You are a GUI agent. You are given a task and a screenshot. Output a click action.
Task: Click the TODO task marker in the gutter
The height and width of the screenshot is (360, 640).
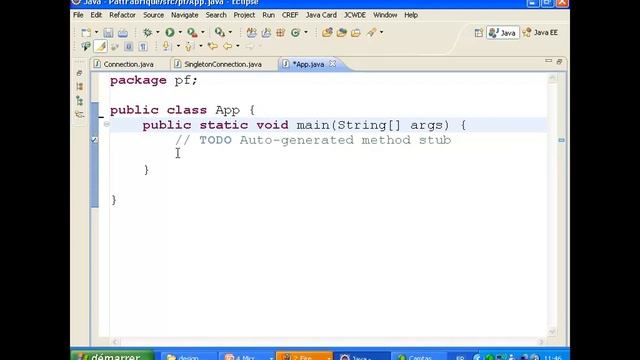coord(94,140)
